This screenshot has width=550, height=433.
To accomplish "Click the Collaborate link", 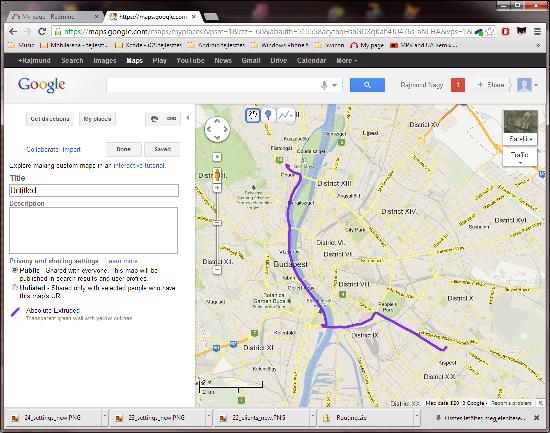I will (42, 149).
